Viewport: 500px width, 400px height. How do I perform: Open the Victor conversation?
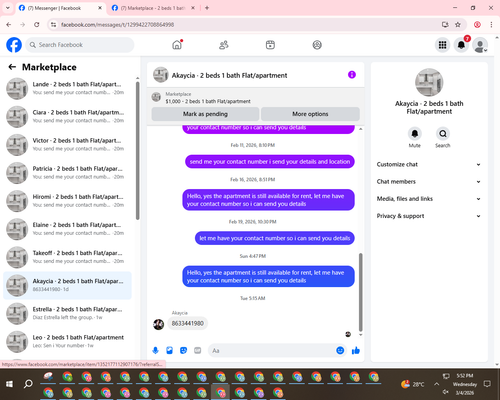[x=67, y=145]
